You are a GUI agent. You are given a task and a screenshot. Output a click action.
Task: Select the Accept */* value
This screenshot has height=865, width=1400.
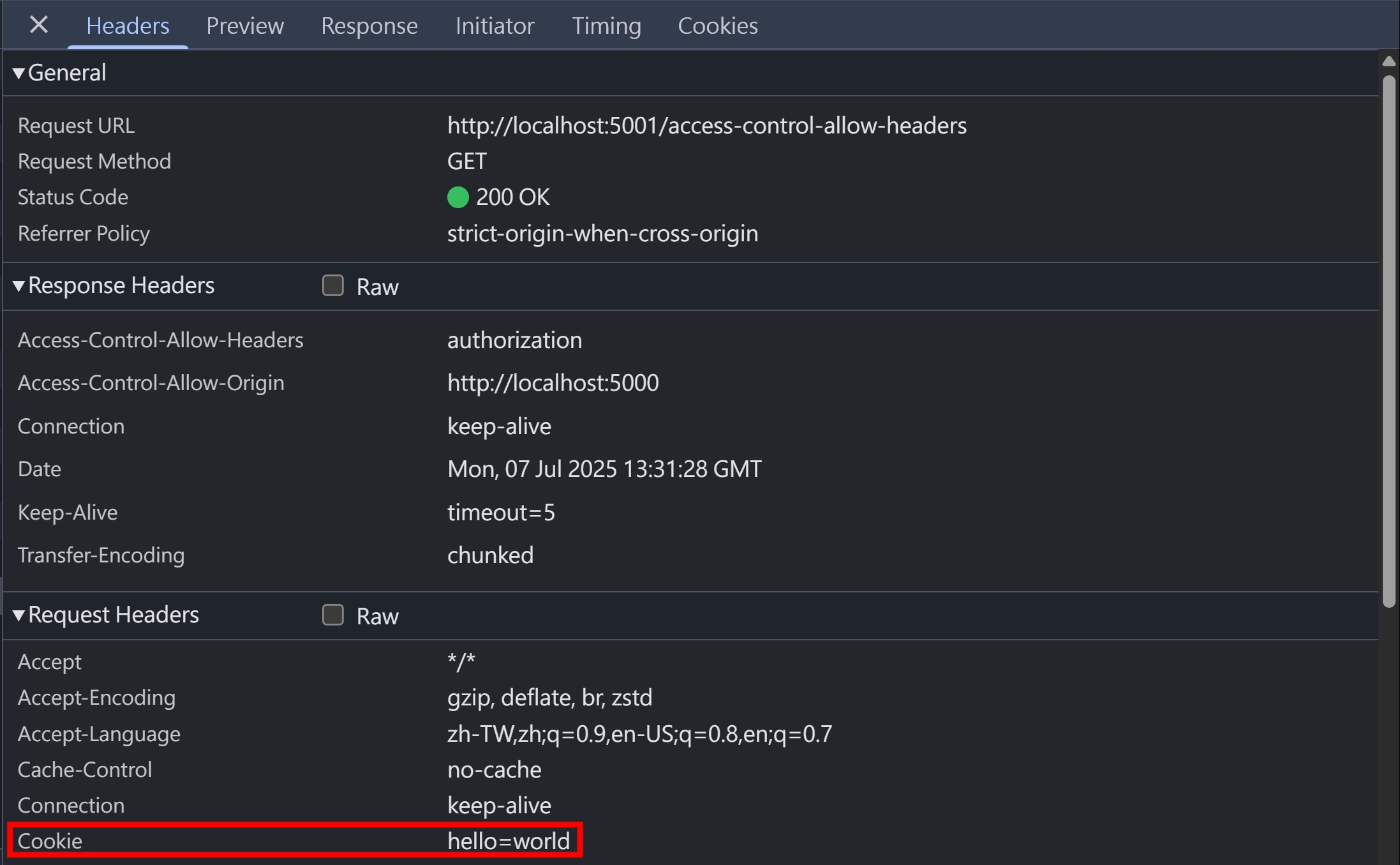(x=461, y=662)
